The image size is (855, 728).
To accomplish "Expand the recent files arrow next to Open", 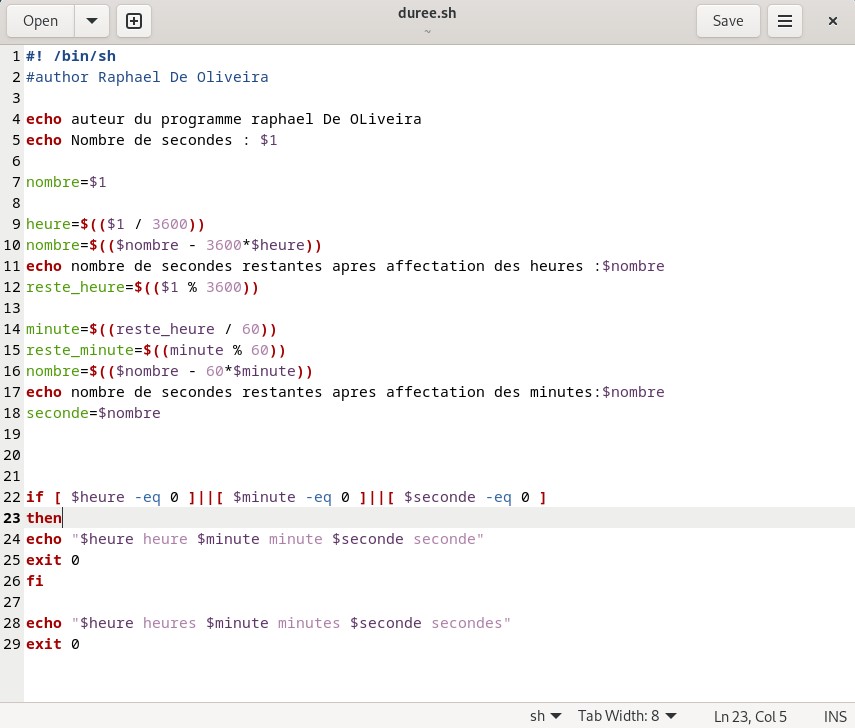I will tap(91, 20).
